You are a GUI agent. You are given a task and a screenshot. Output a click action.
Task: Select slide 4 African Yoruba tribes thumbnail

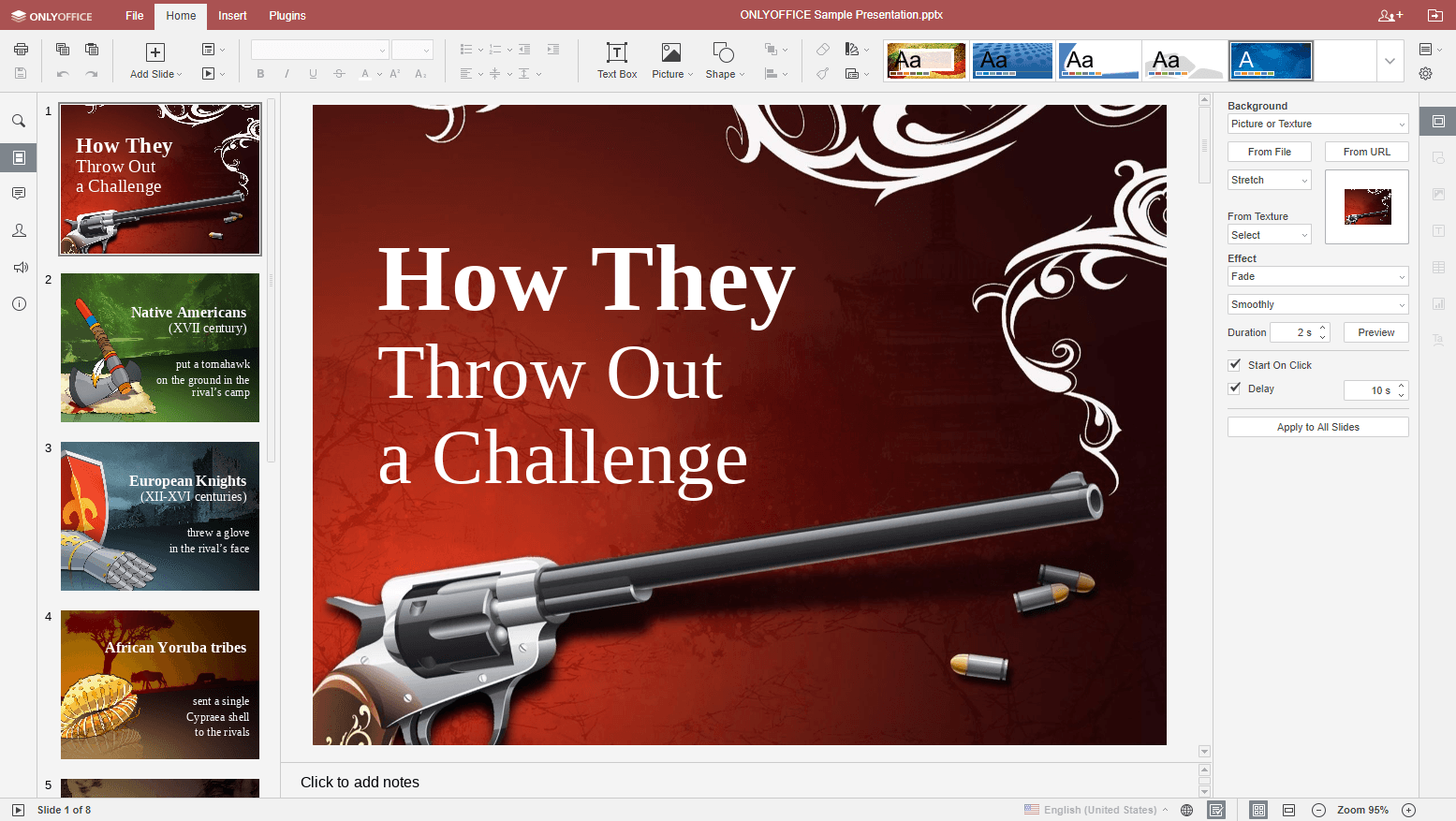tap(160, 684)
